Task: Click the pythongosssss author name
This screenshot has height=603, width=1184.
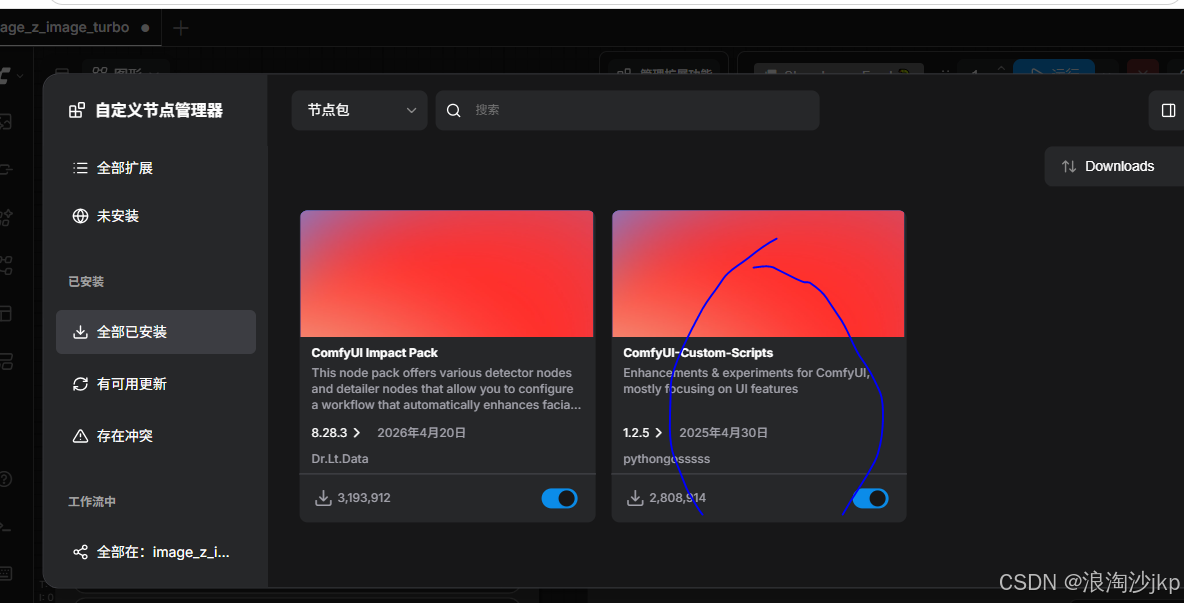Action: pyautogui.click(x=667, y=458)
